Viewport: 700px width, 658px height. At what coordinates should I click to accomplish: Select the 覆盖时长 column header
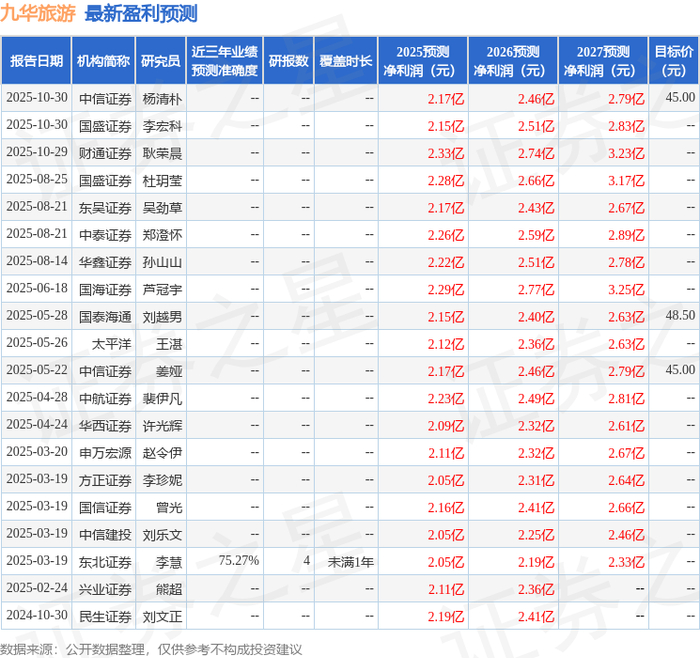[x=346, y=61]
